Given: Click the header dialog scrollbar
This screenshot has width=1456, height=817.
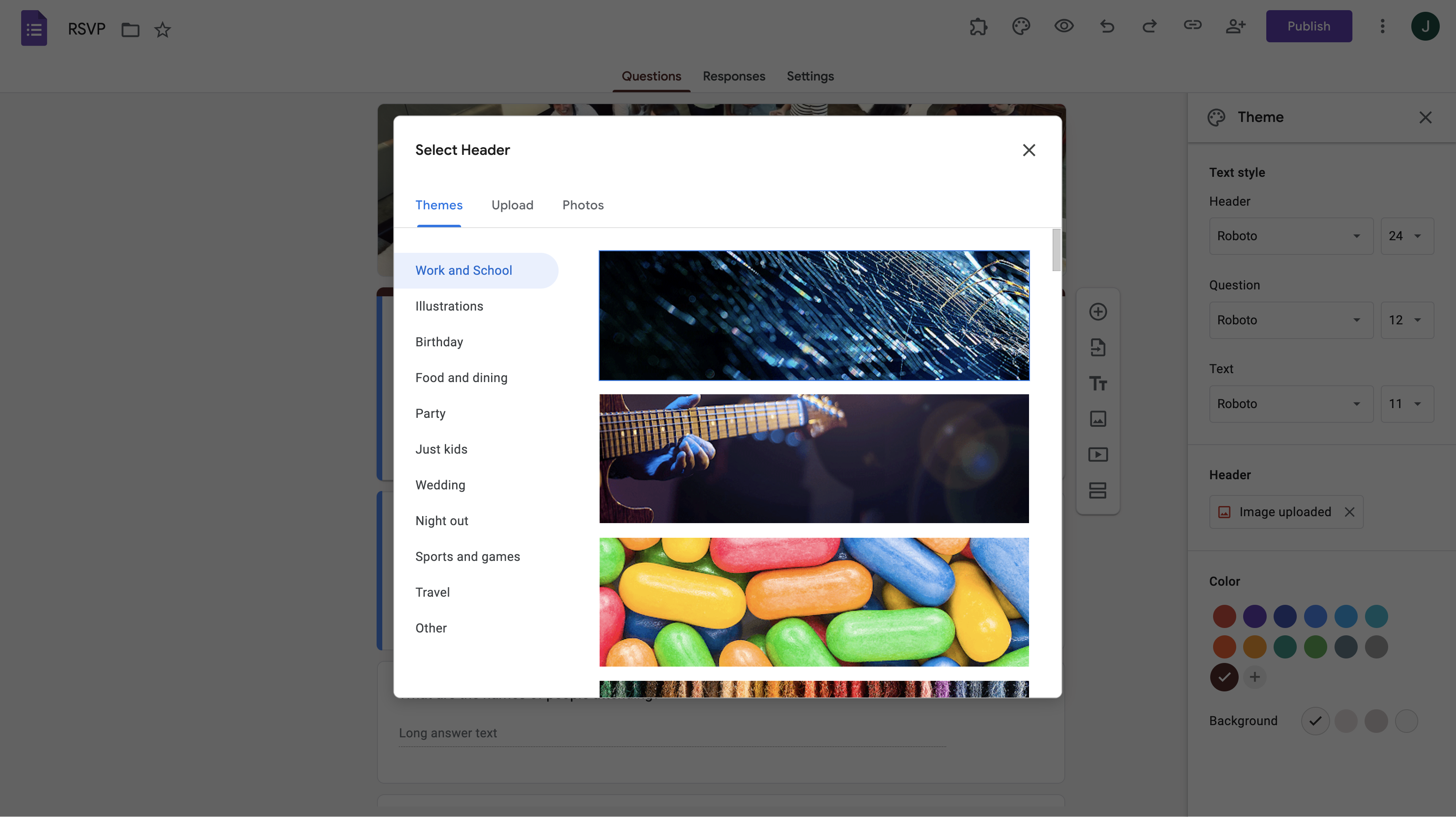Looking at the screenshot, I should pos(1056,250).
